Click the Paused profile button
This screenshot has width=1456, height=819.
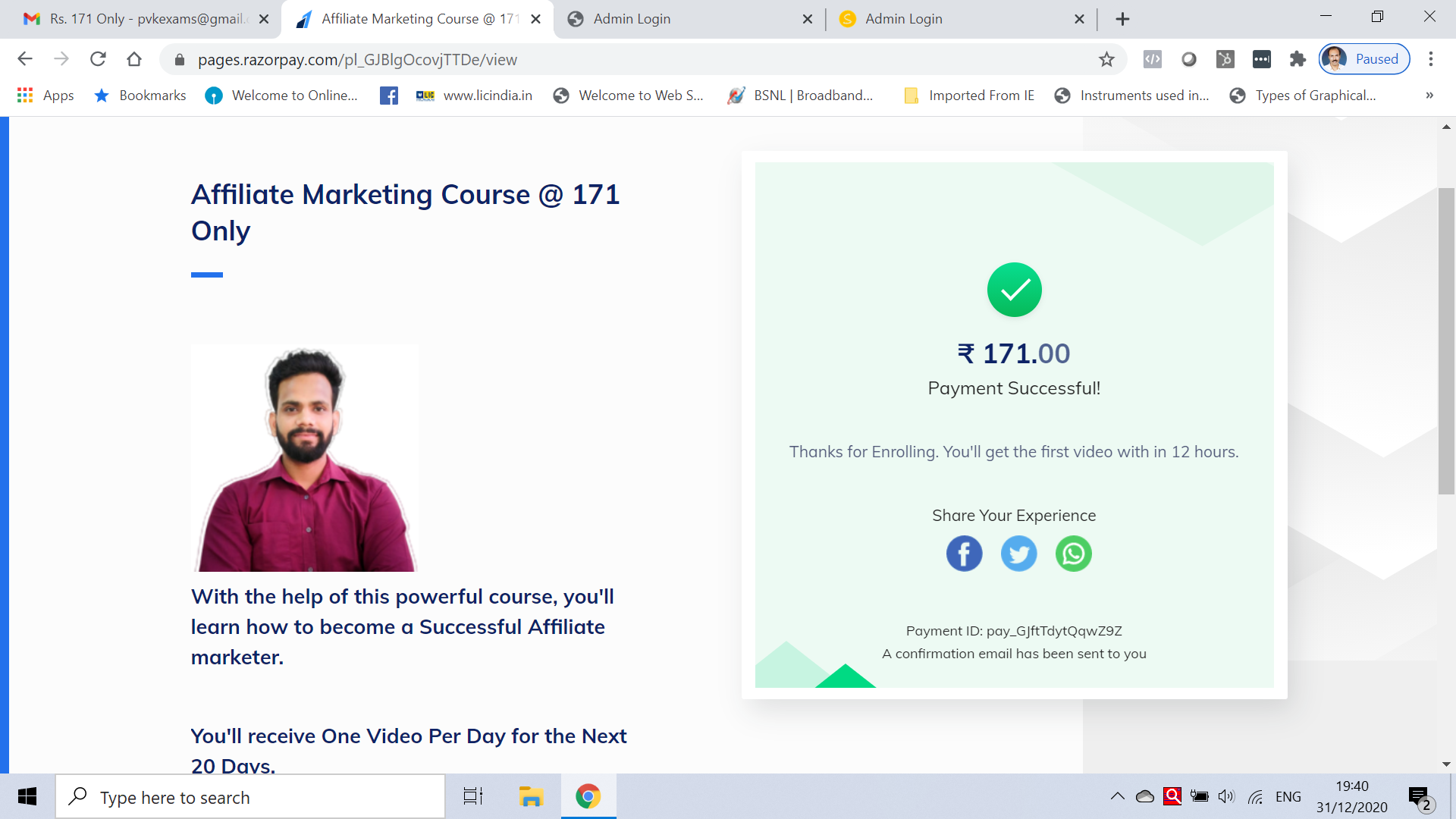pyautogui.click(x=1363, y=59)
